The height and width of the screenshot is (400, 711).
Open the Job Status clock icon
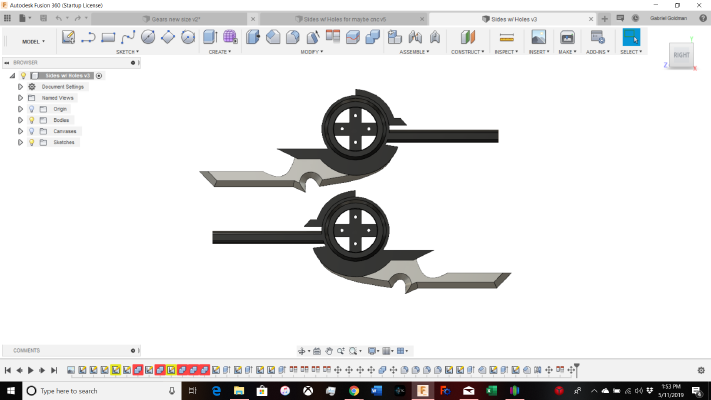635,18
